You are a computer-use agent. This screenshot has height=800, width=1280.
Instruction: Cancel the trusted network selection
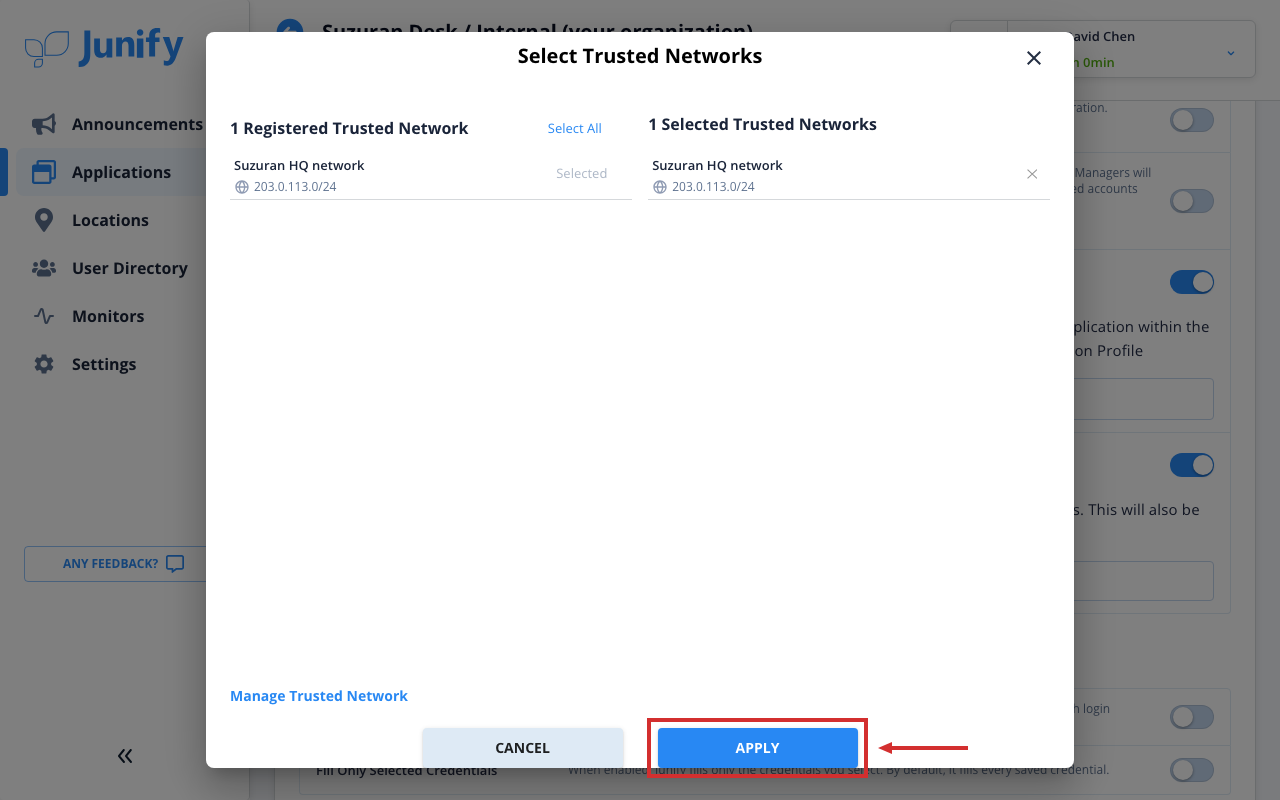pyautogui.click(x=522, y=748)
